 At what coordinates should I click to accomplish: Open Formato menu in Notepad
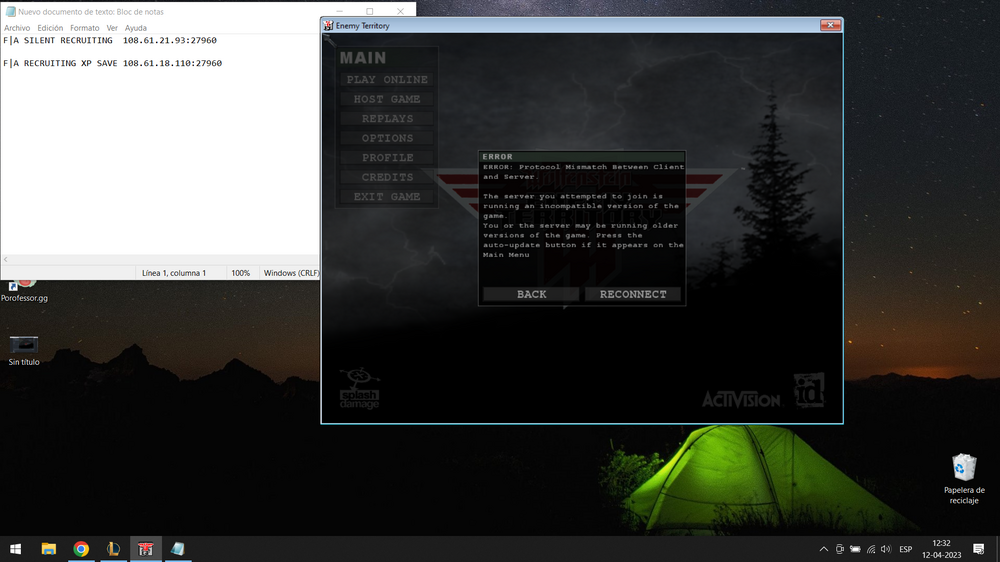click(84, 28)
